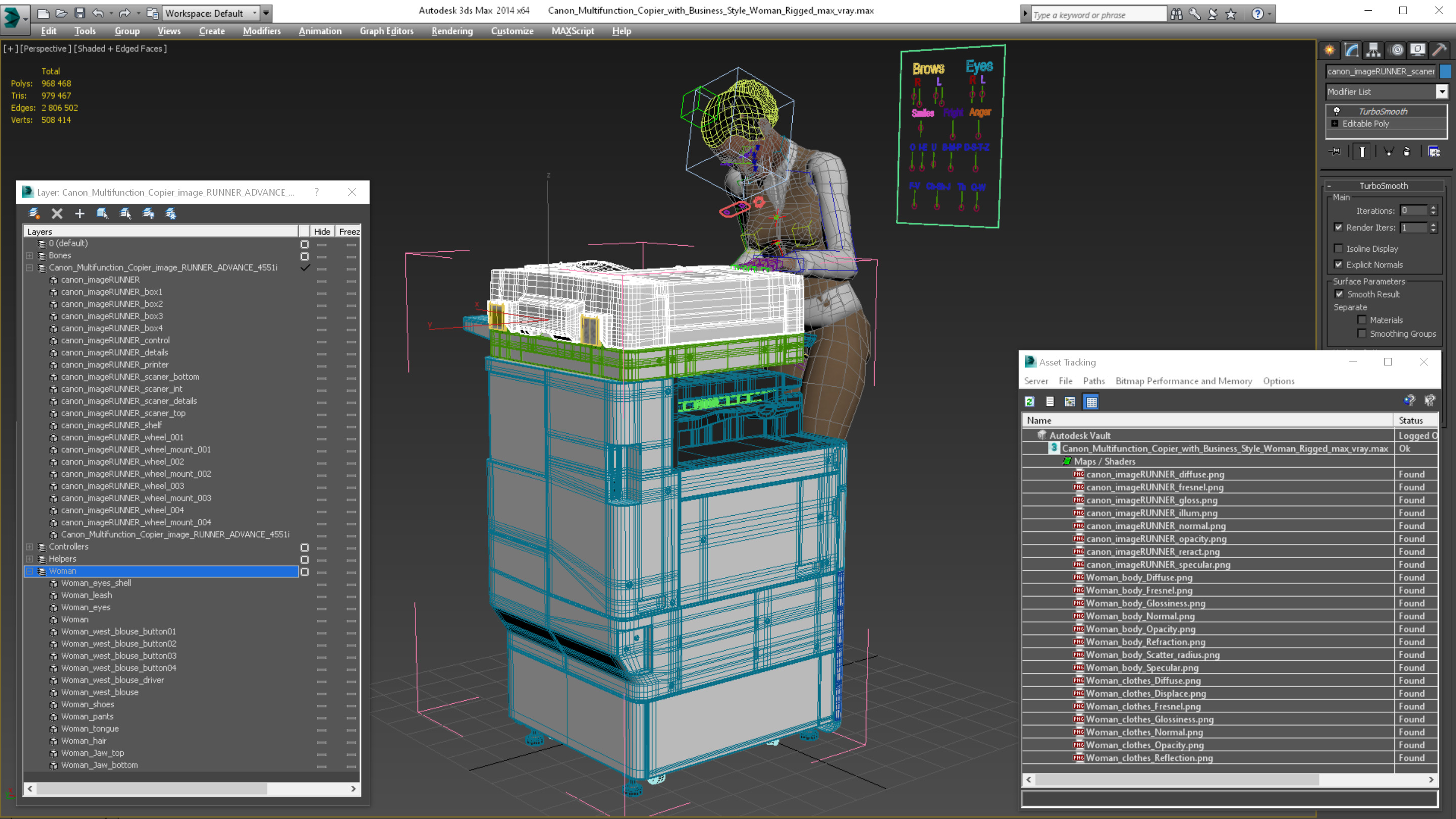
Task: Click current-layer box for Controllers layer
Action: (x=305, y=547)
